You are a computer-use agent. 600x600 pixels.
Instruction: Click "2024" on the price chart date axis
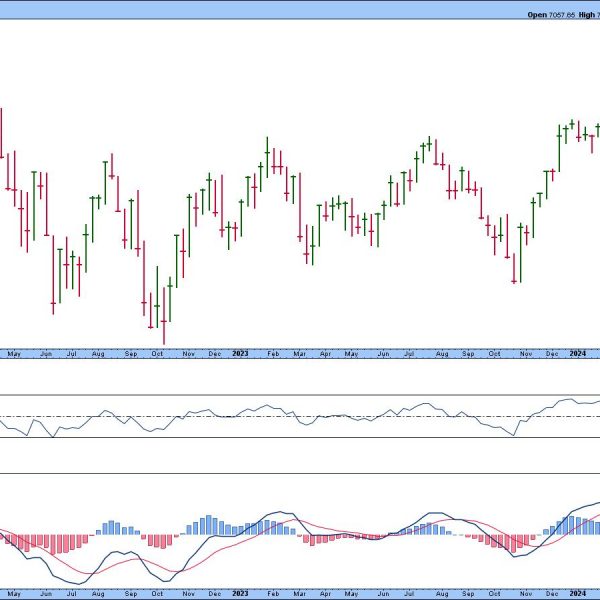577,354
